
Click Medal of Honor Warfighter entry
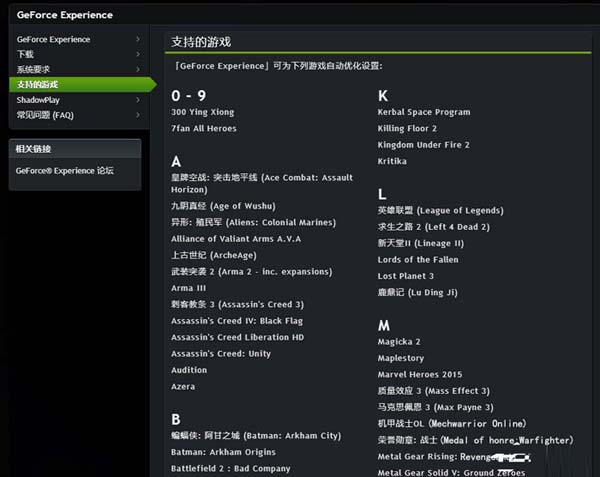pyautogui.click(x=476, y=440)
